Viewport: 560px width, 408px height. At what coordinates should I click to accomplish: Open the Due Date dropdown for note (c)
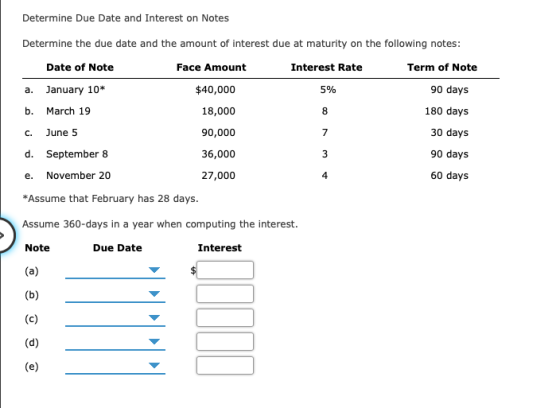115,318
